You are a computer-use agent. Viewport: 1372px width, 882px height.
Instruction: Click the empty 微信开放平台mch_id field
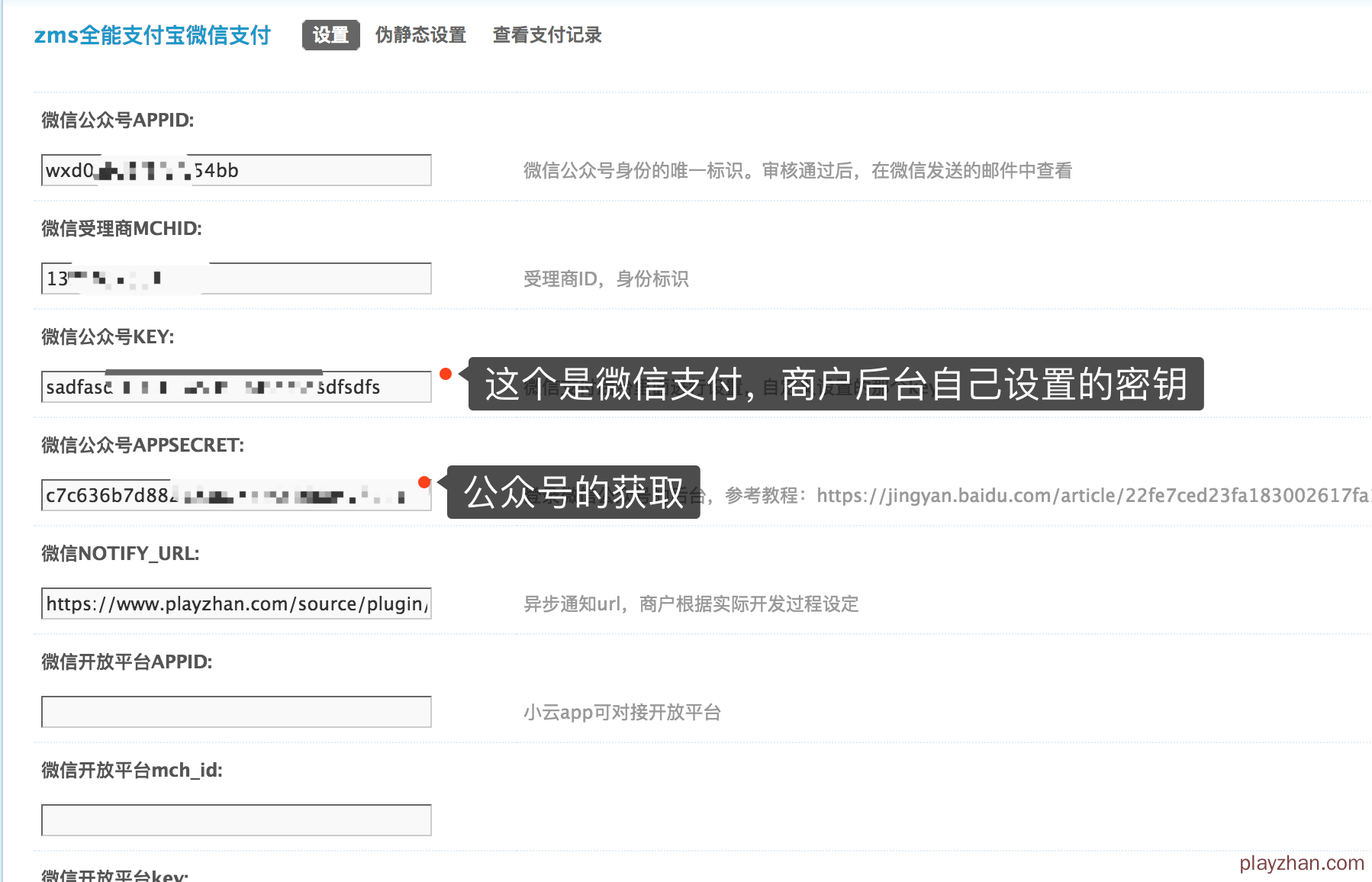[237, 820]
